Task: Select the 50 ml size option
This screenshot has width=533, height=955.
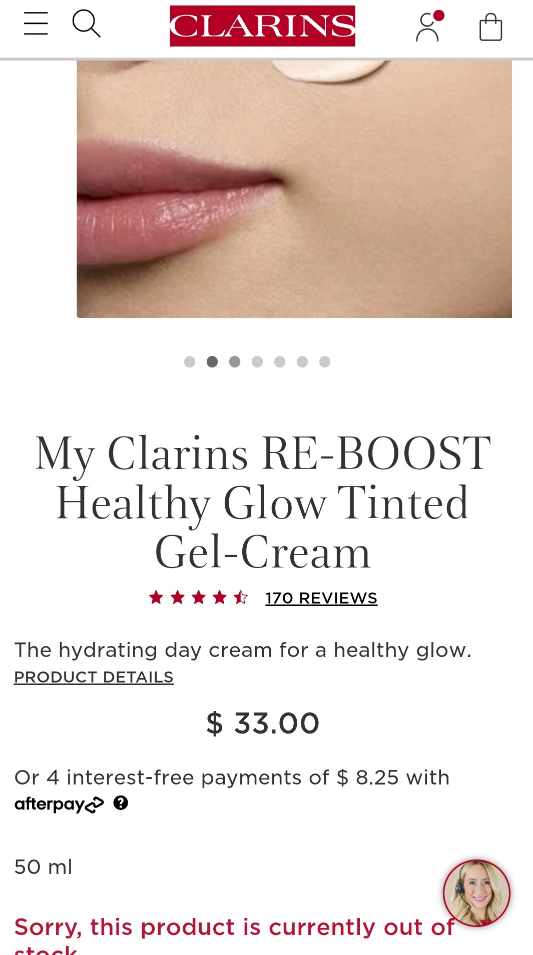Action: (x=43, y=867)
